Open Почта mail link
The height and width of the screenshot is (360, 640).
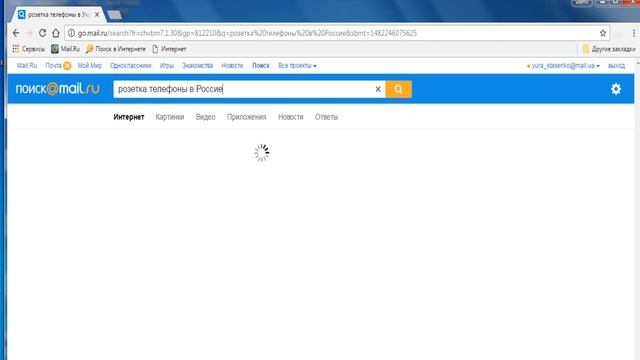pos(53,65)
